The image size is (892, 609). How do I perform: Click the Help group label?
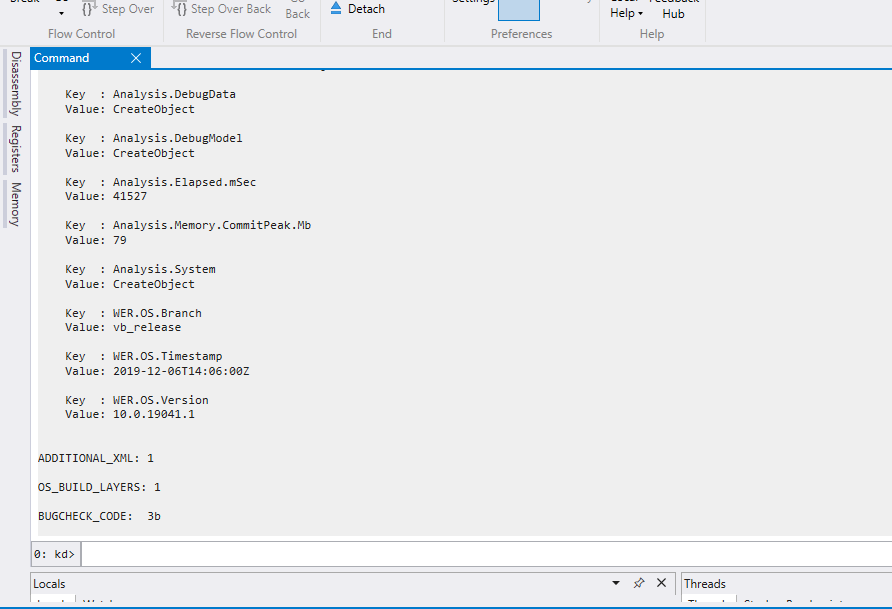[652, 34]
